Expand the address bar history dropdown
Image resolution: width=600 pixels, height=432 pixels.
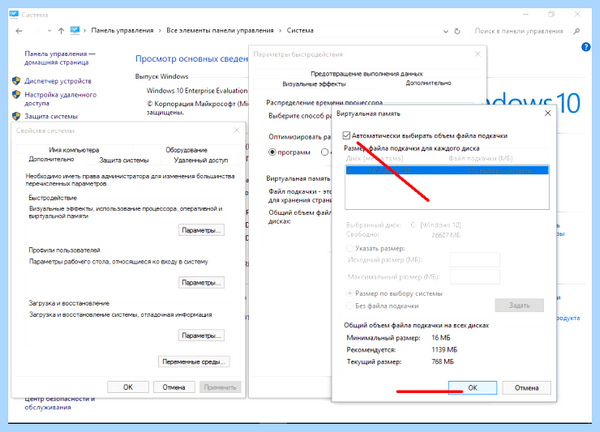[445, 31]
